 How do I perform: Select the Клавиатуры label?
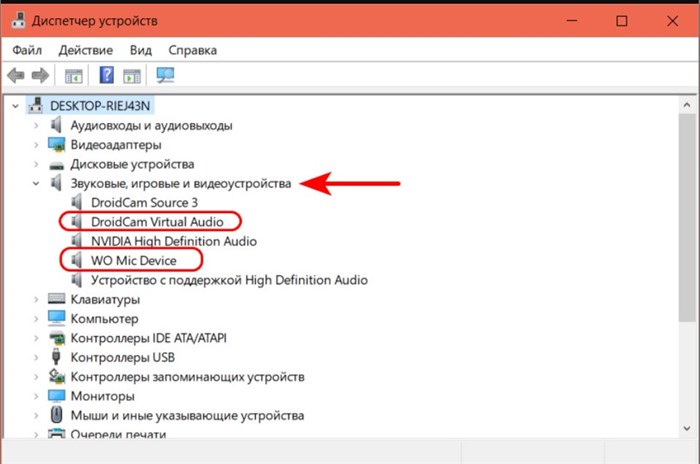point(105,299)
